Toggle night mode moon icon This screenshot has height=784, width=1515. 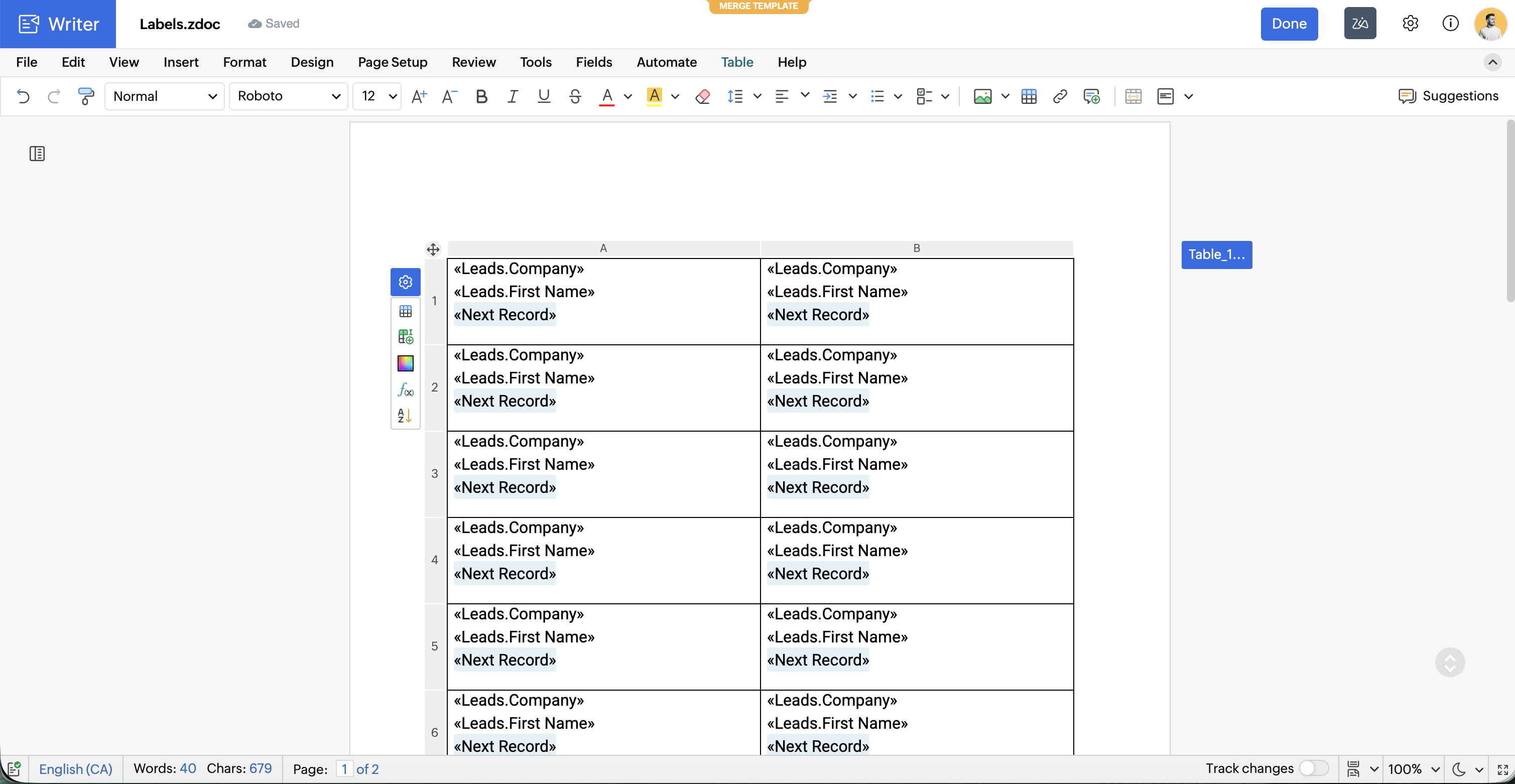(1459, 769)
